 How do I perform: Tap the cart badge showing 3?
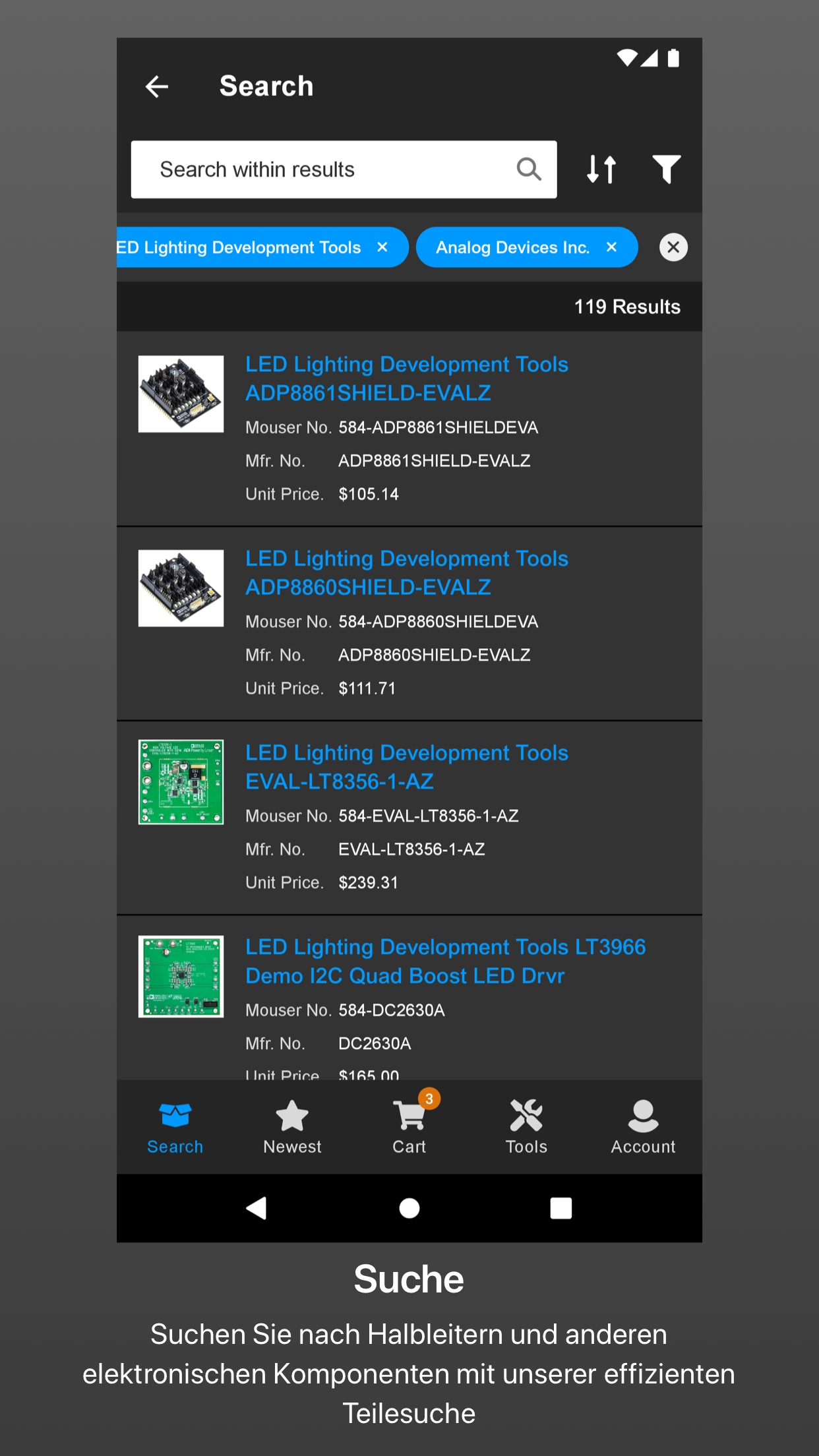(429, 1099)
